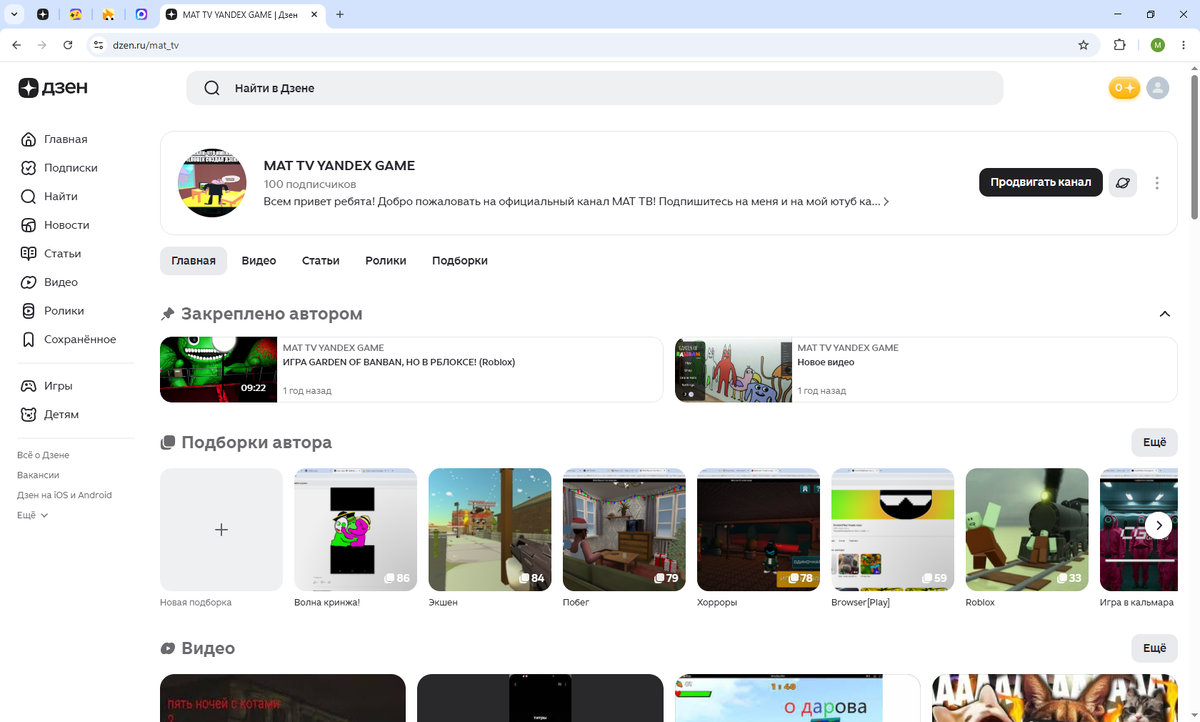Switch to the Видео channel tab
The height and width of the screenshot is (722, 1200).
(258, 260)
